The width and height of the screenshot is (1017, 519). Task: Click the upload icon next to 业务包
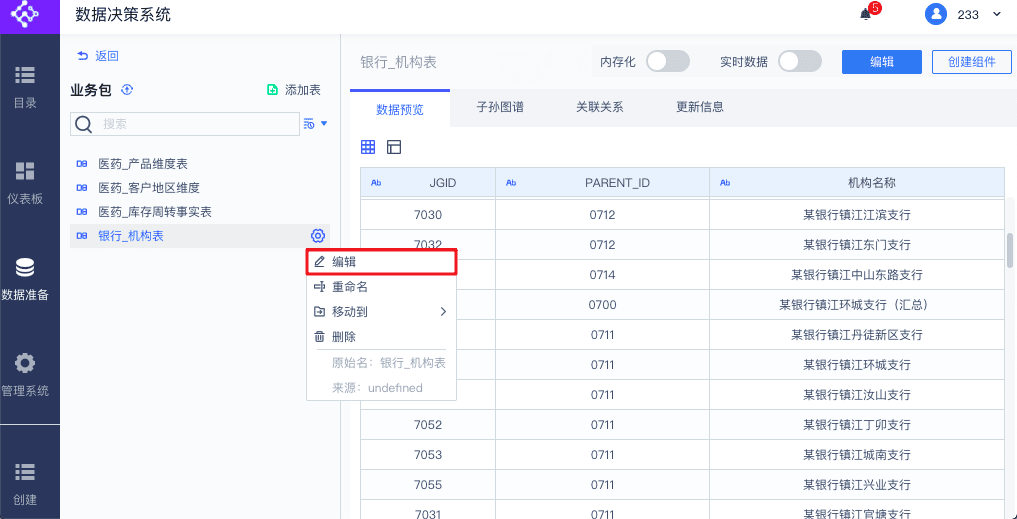tap(127, 90)
